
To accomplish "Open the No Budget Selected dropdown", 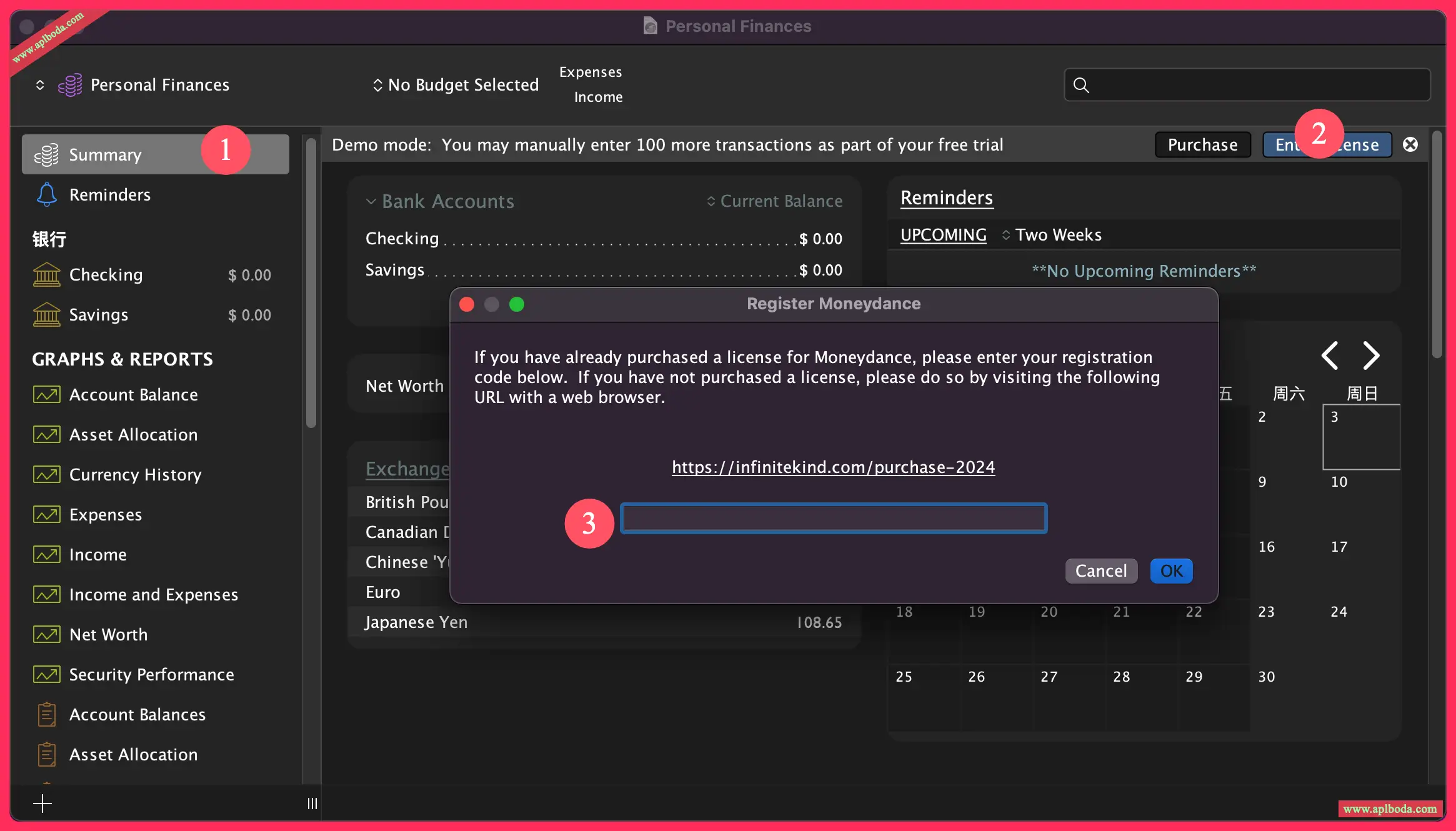I will point(456,85).
